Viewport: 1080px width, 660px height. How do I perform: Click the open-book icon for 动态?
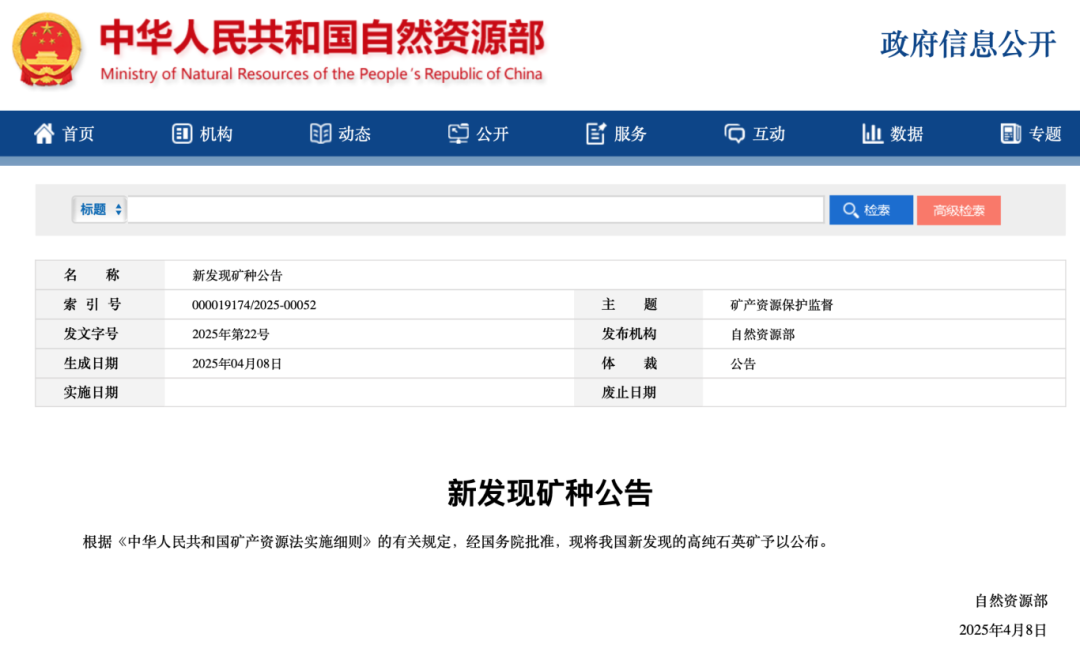click(320, 134)
